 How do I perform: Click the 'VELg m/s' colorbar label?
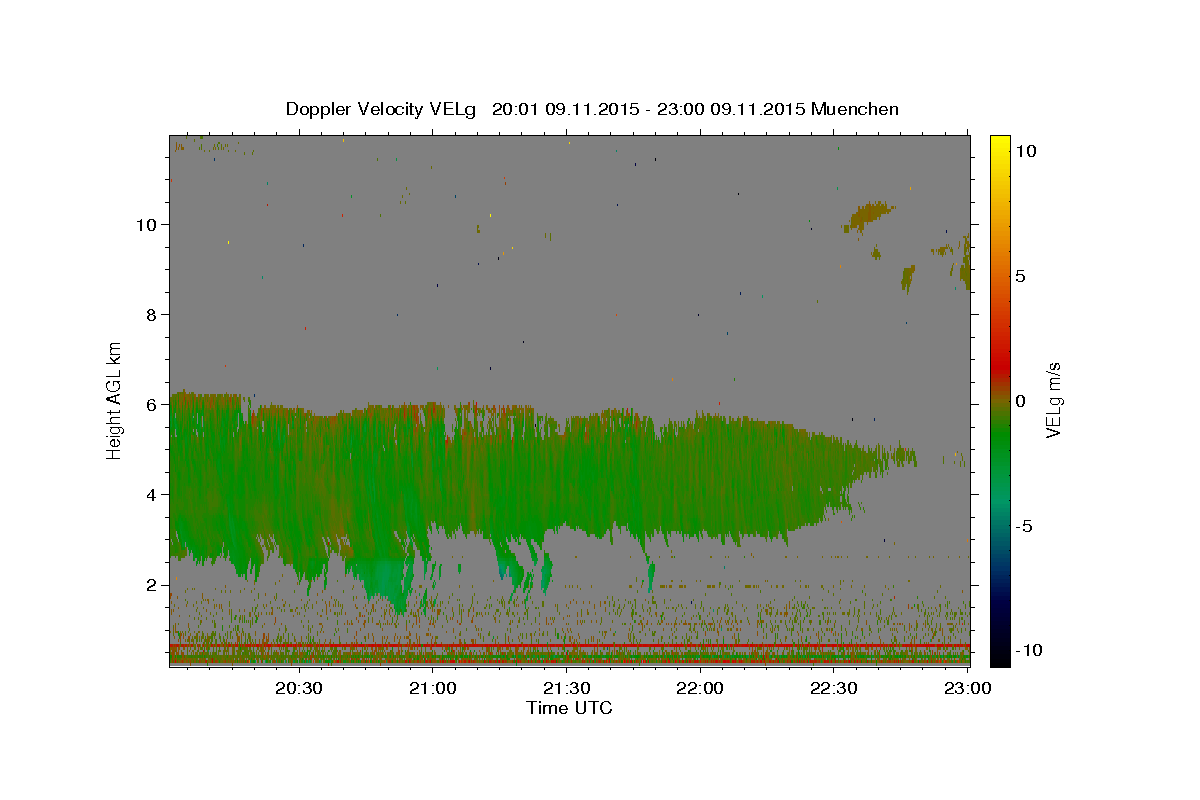pos(1053,401)
